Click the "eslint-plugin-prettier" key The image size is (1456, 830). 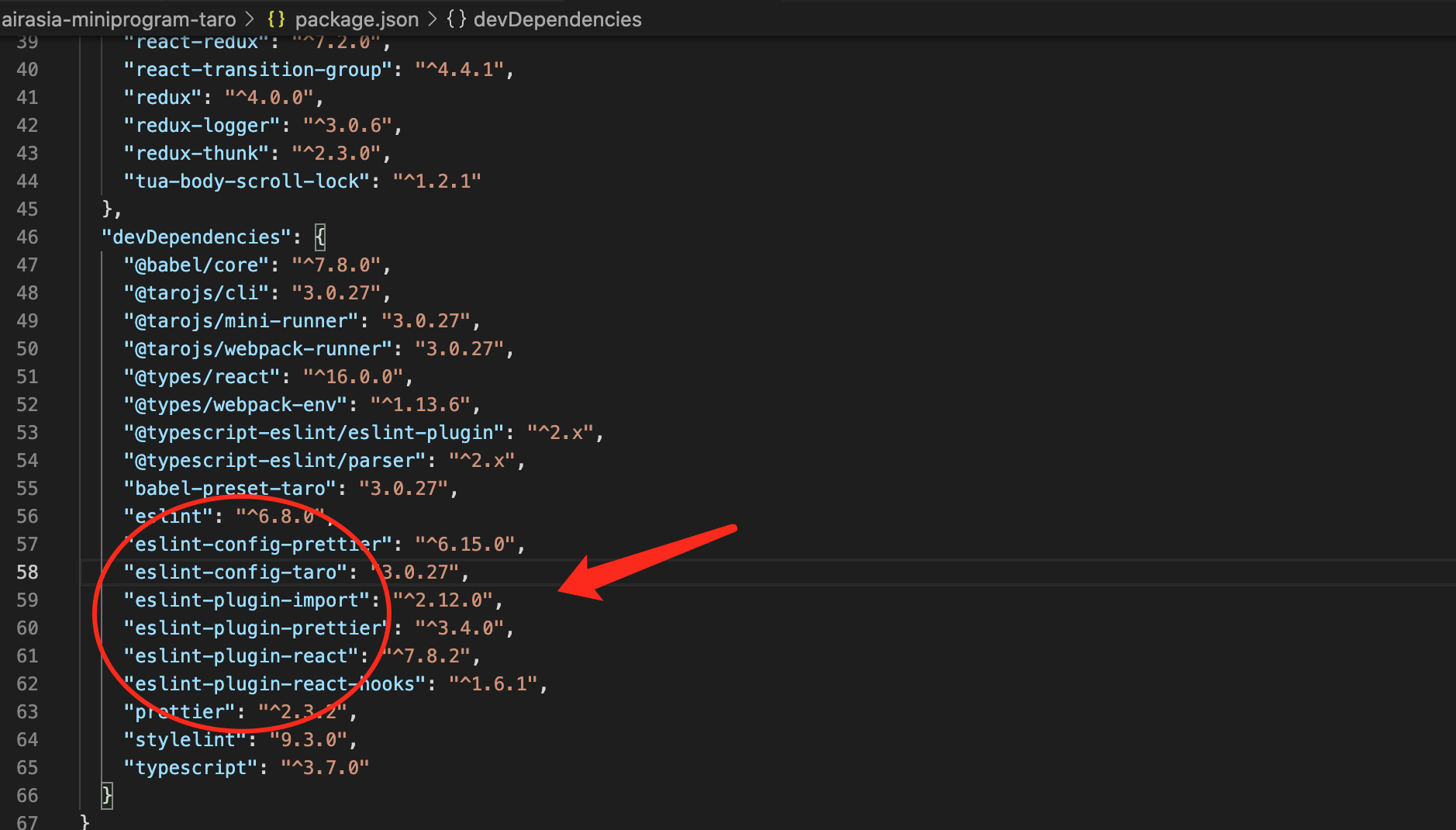tap(258, 628)
